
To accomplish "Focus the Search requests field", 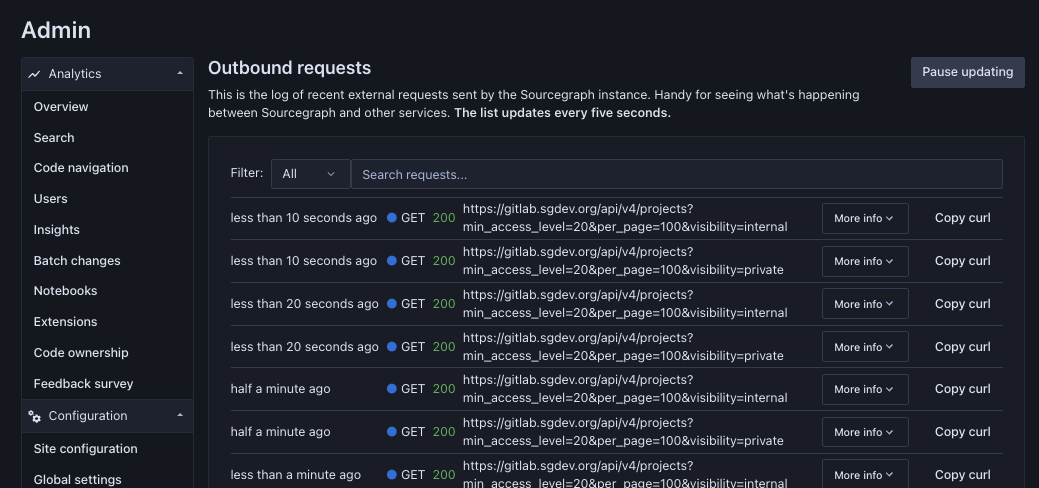I will click(676, 174).
